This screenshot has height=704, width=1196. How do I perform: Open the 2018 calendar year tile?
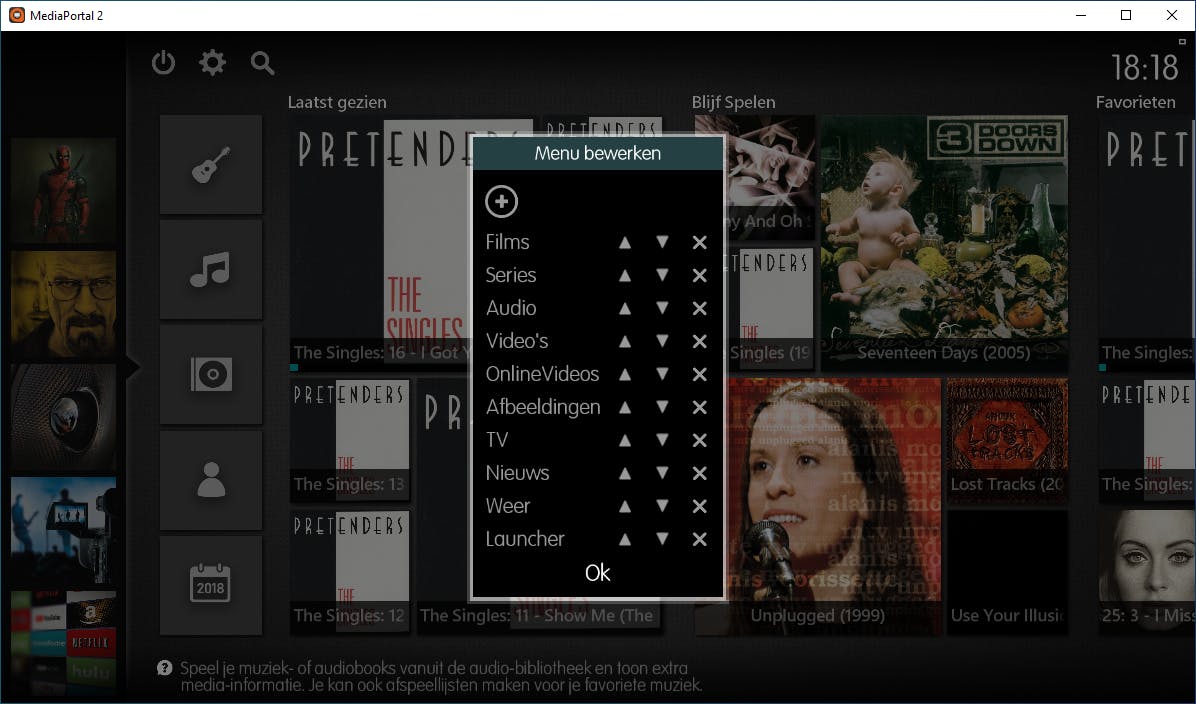tap(211, 585)
